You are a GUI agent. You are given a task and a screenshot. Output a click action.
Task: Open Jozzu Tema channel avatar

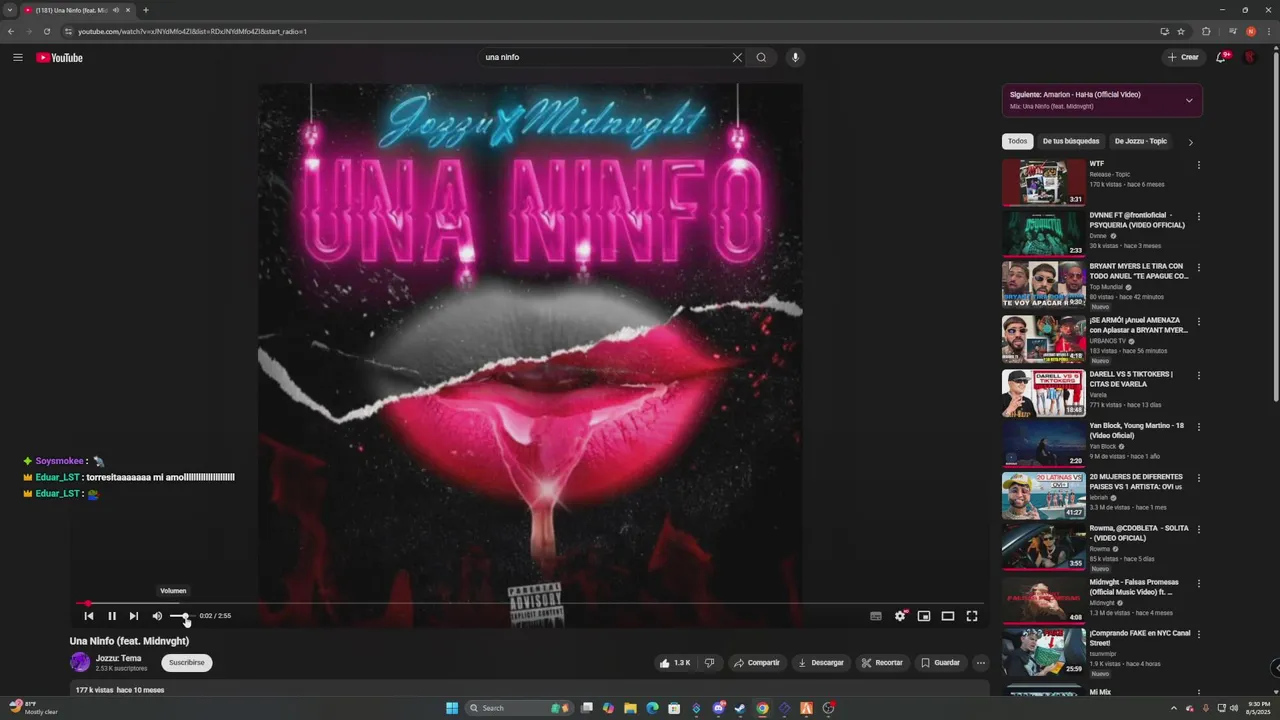(80, 662)
